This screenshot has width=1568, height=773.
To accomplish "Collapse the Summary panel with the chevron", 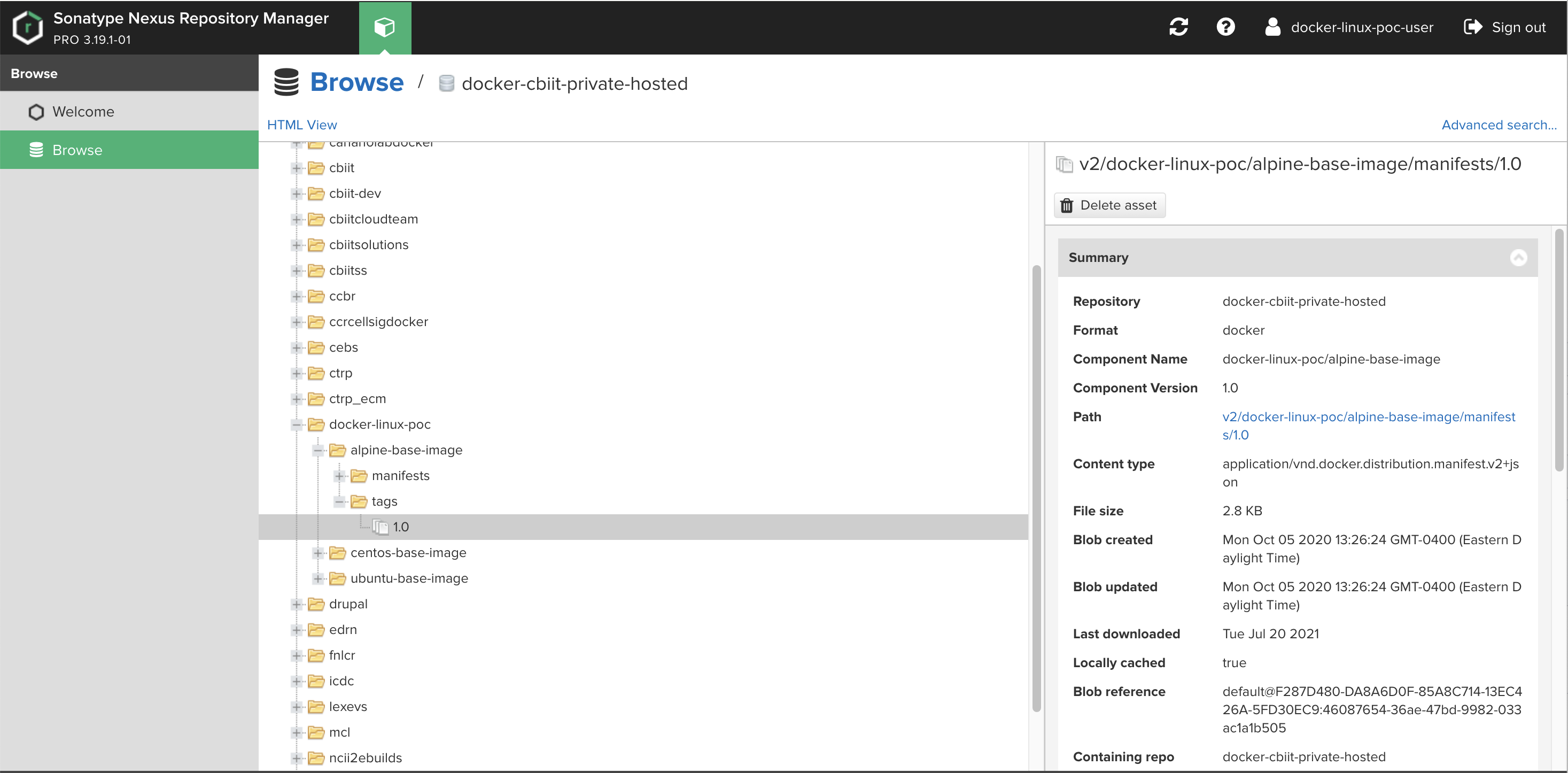I will (1519, 257).
